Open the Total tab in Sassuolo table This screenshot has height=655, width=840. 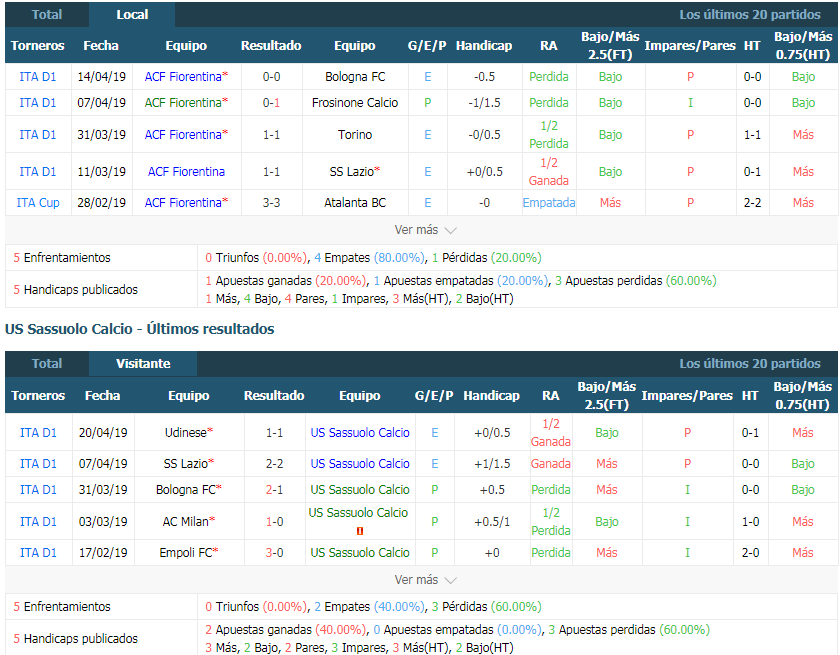click(x=47, y=364)
